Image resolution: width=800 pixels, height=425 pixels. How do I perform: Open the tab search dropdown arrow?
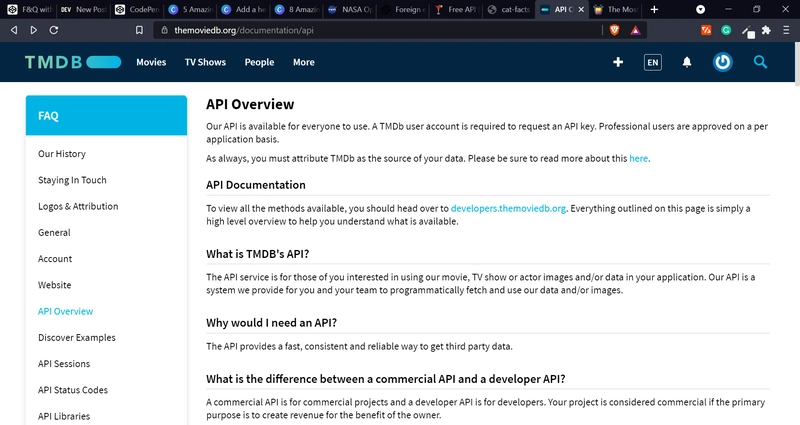pyautogui.click(x=701, y=9)
